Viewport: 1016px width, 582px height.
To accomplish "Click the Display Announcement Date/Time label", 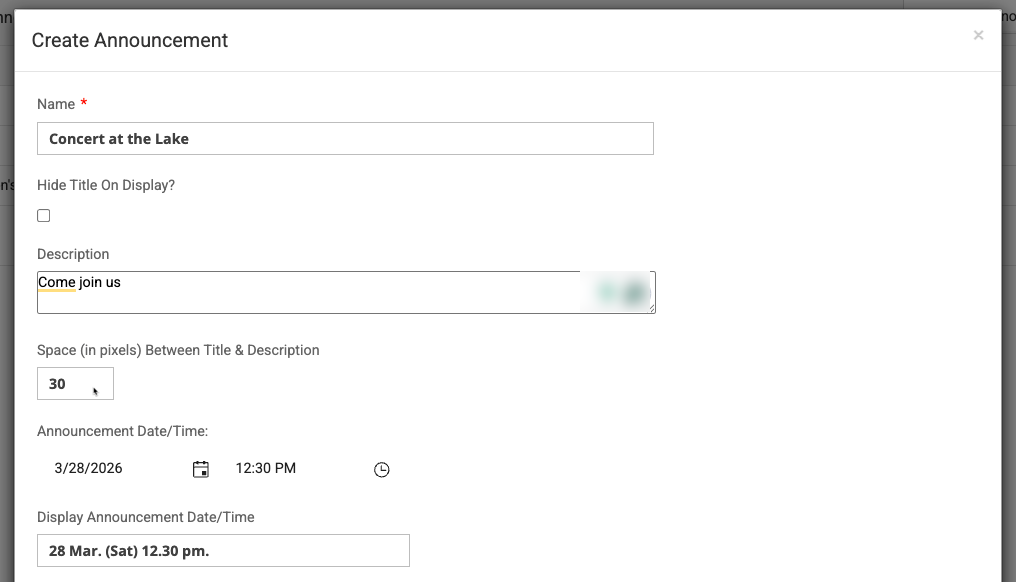I will 146,517.
